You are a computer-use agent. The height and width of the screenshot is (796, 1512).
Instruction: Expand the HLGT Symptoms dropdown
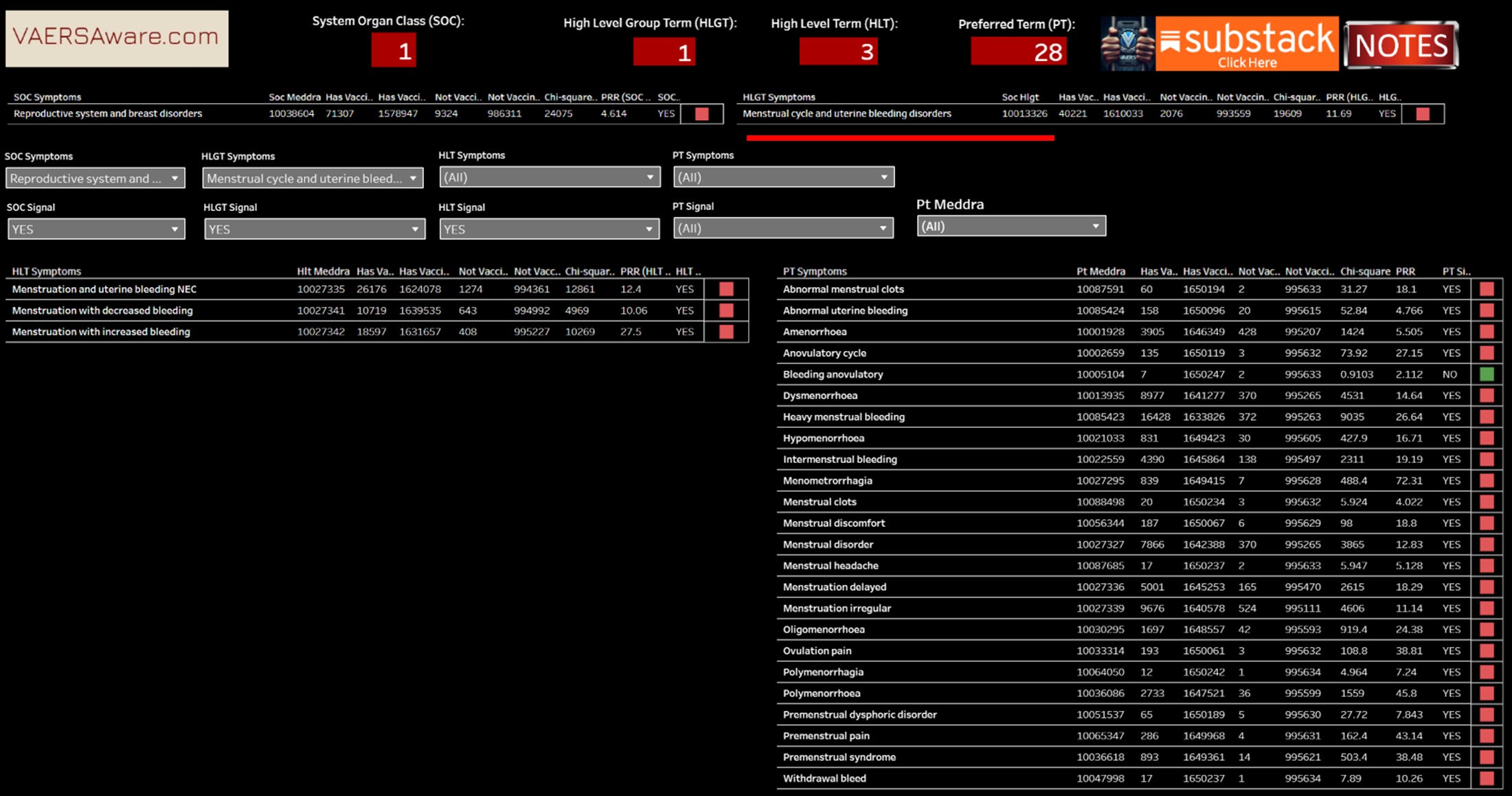313,179
